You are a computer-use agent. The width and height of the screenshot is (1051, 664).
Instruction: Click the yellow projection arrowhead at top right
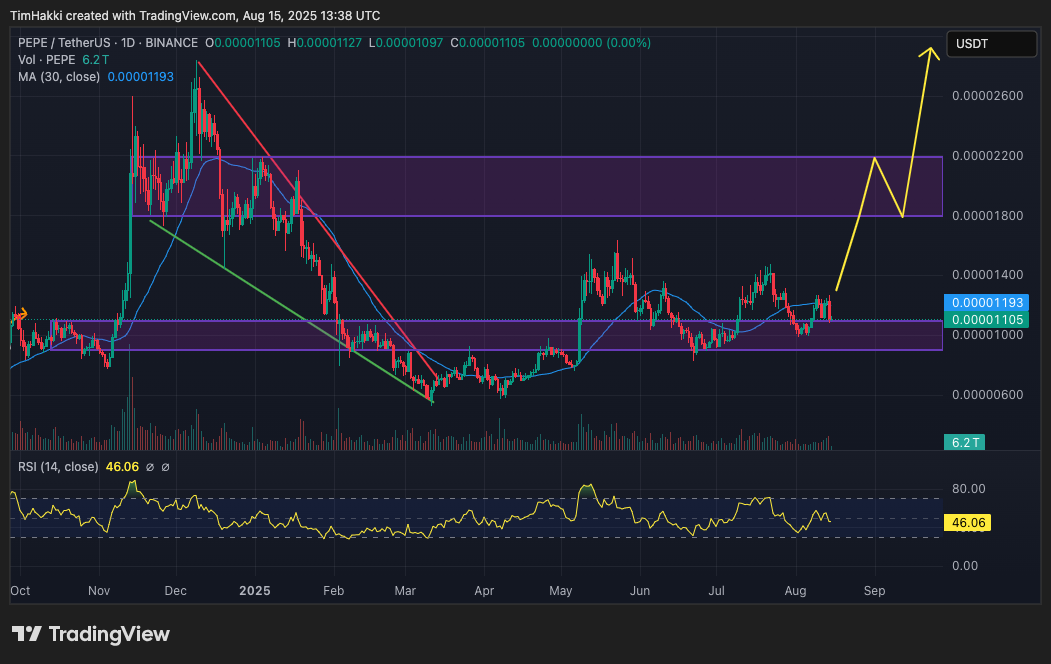click(x=932, y=52)
